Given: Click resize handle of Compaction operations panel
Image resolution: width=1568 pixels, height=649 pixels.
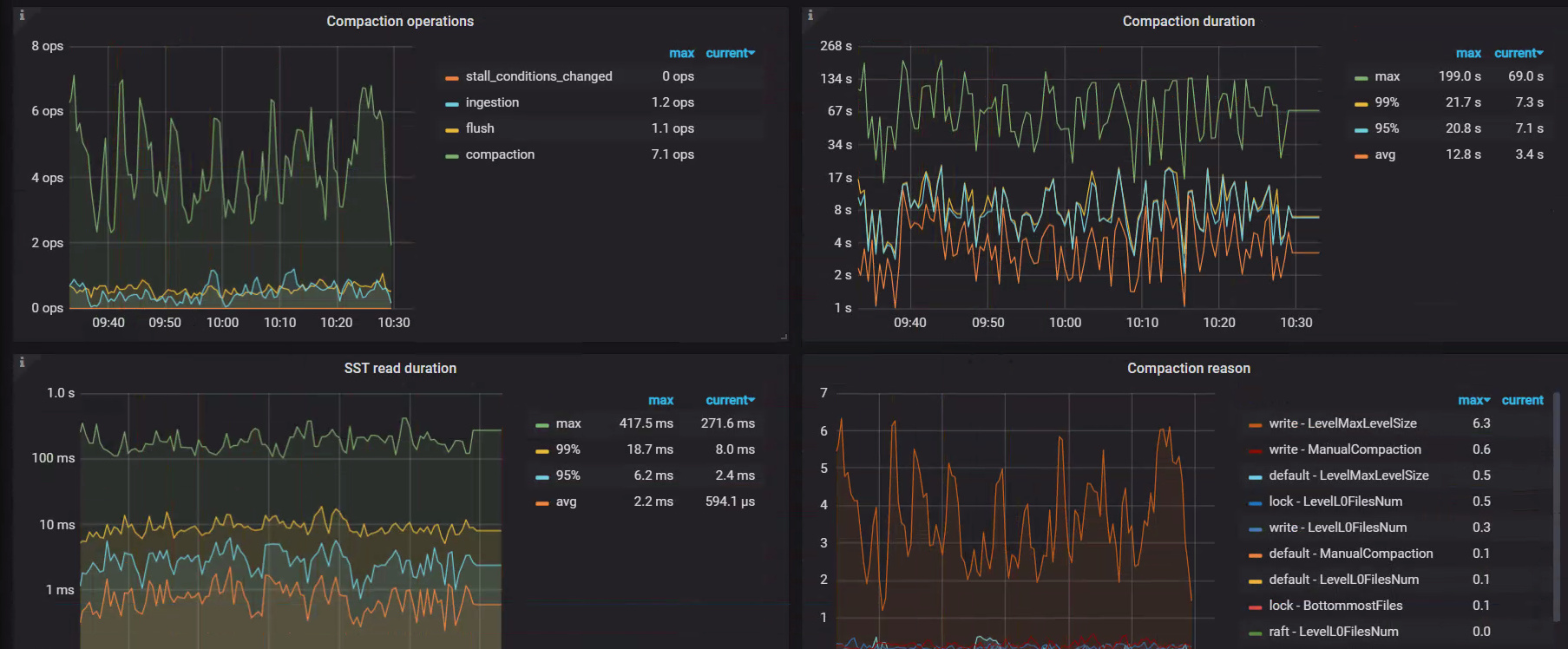Looking at the screenshot, I should point(784,337).
